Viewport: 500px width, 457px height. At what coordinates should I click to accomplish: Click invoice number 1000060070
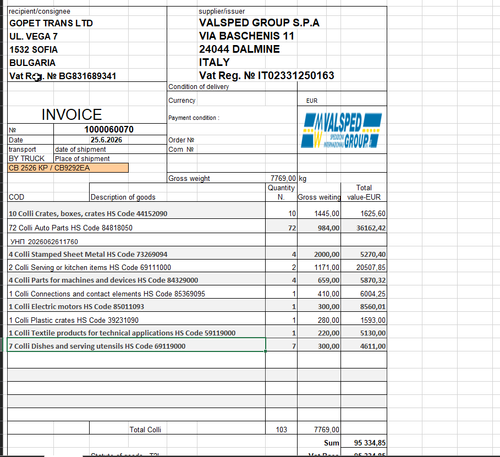coord(109,129)
